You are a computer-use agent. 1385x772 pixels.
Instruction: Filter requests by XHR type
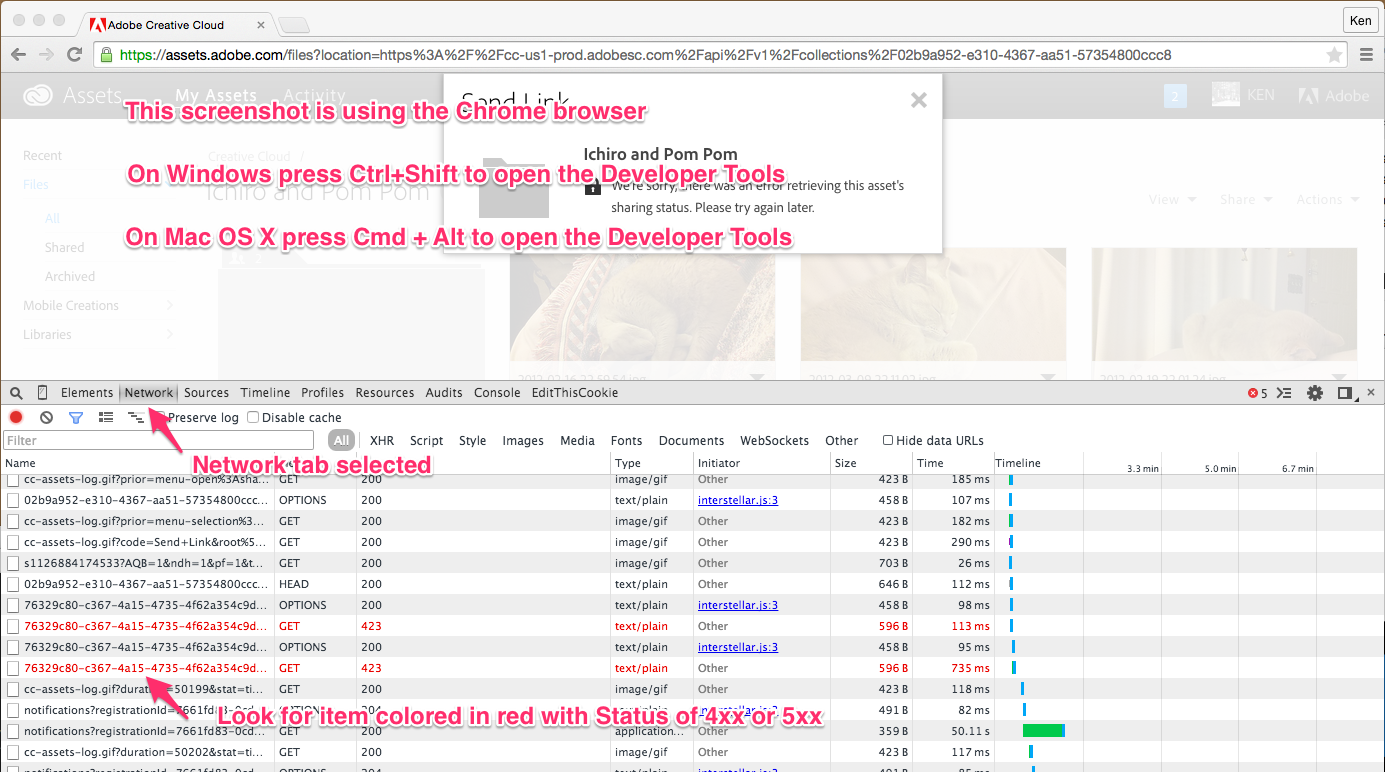pos(382,440)
